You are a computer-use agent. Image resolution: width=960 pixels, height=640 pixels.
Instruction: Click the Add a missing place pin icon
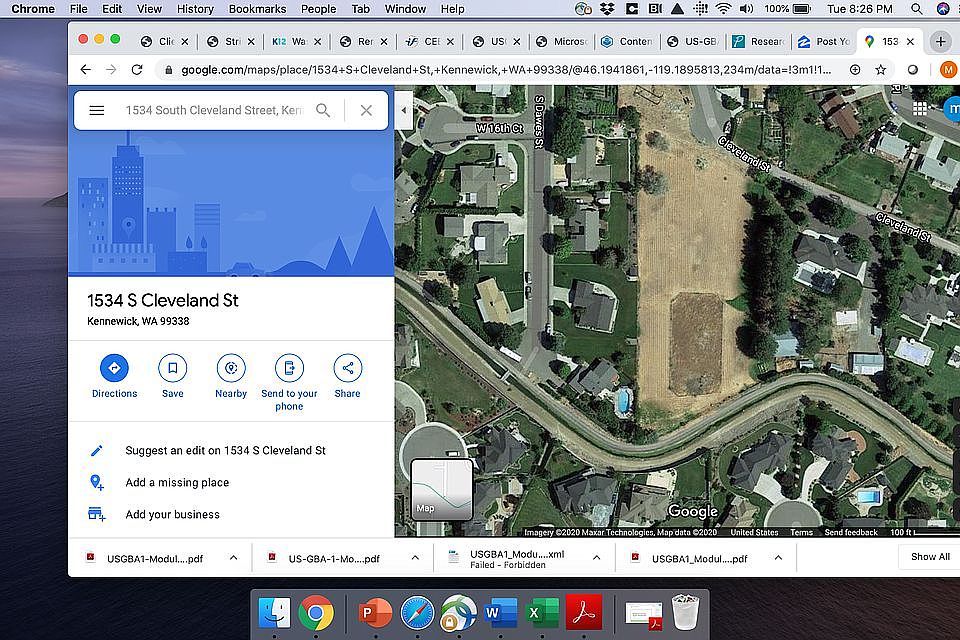click(x=97, y=483)
